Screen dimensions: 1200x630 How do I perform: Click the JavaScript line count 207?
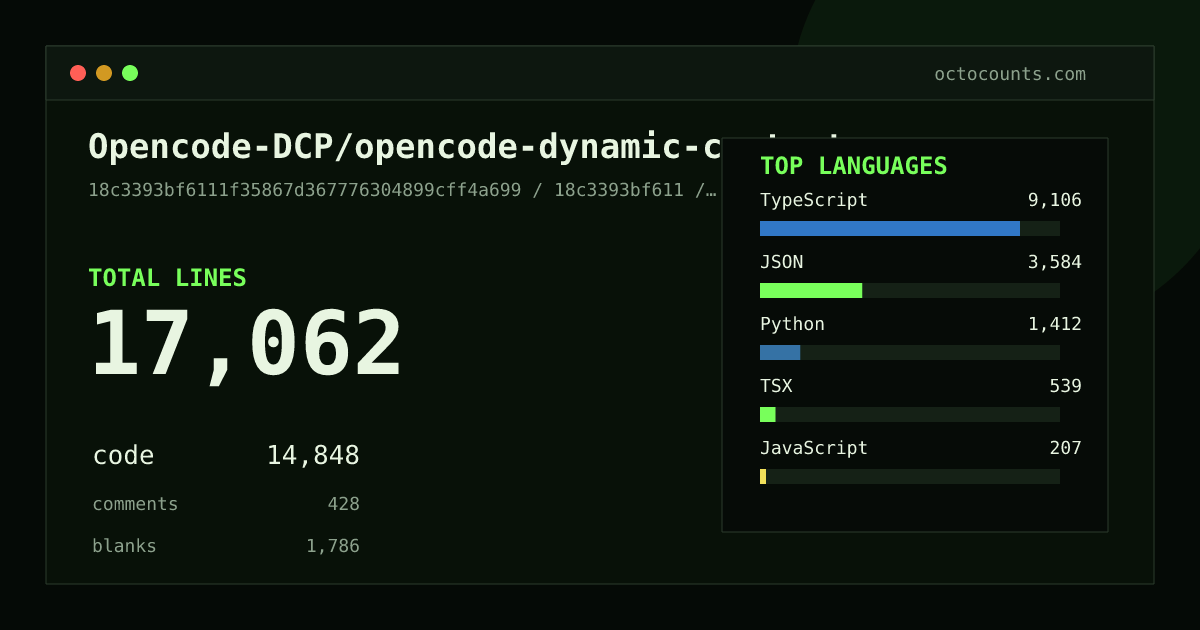1065,448
